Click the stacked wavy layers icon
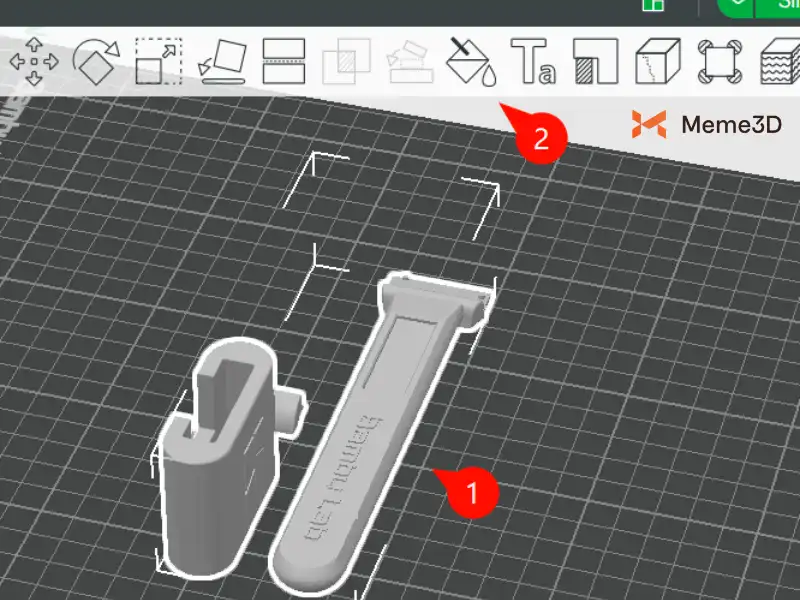This screenshot has height=600, width=800. (781, 62)
